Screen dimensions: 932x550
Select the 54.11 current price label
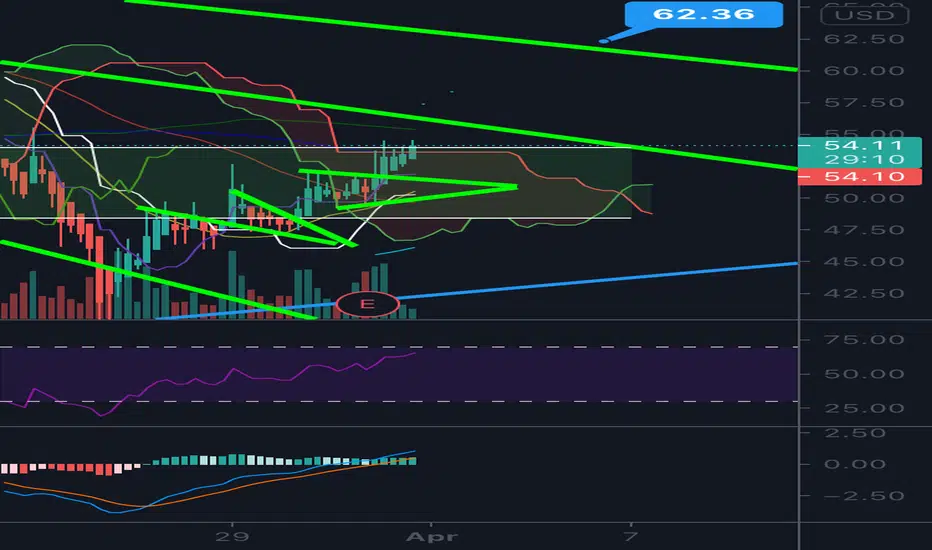click(x=864, y=145)
